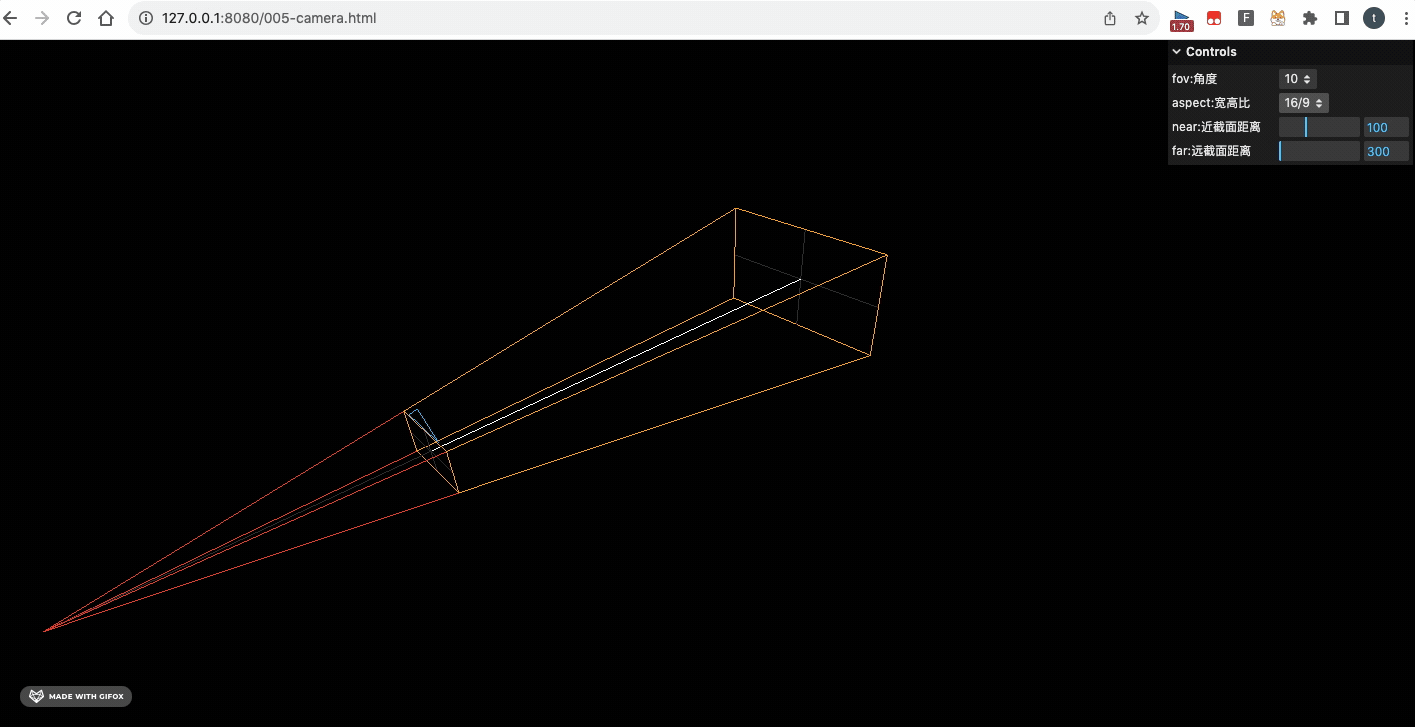1415x727 pixels.
Task: Click the near:近截面距离 label
Action: [x=1216, y=127]
